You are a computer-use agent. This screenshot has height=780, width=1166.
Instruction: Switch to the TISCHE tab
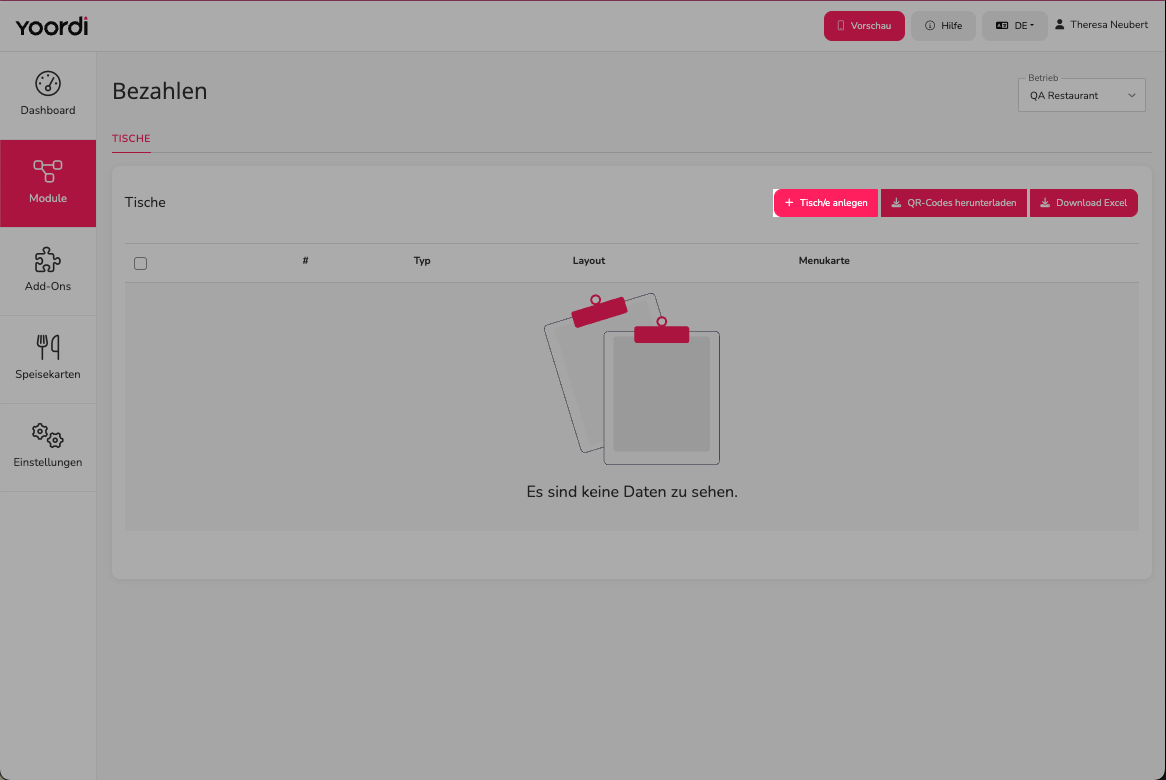[x=131, y=138]
